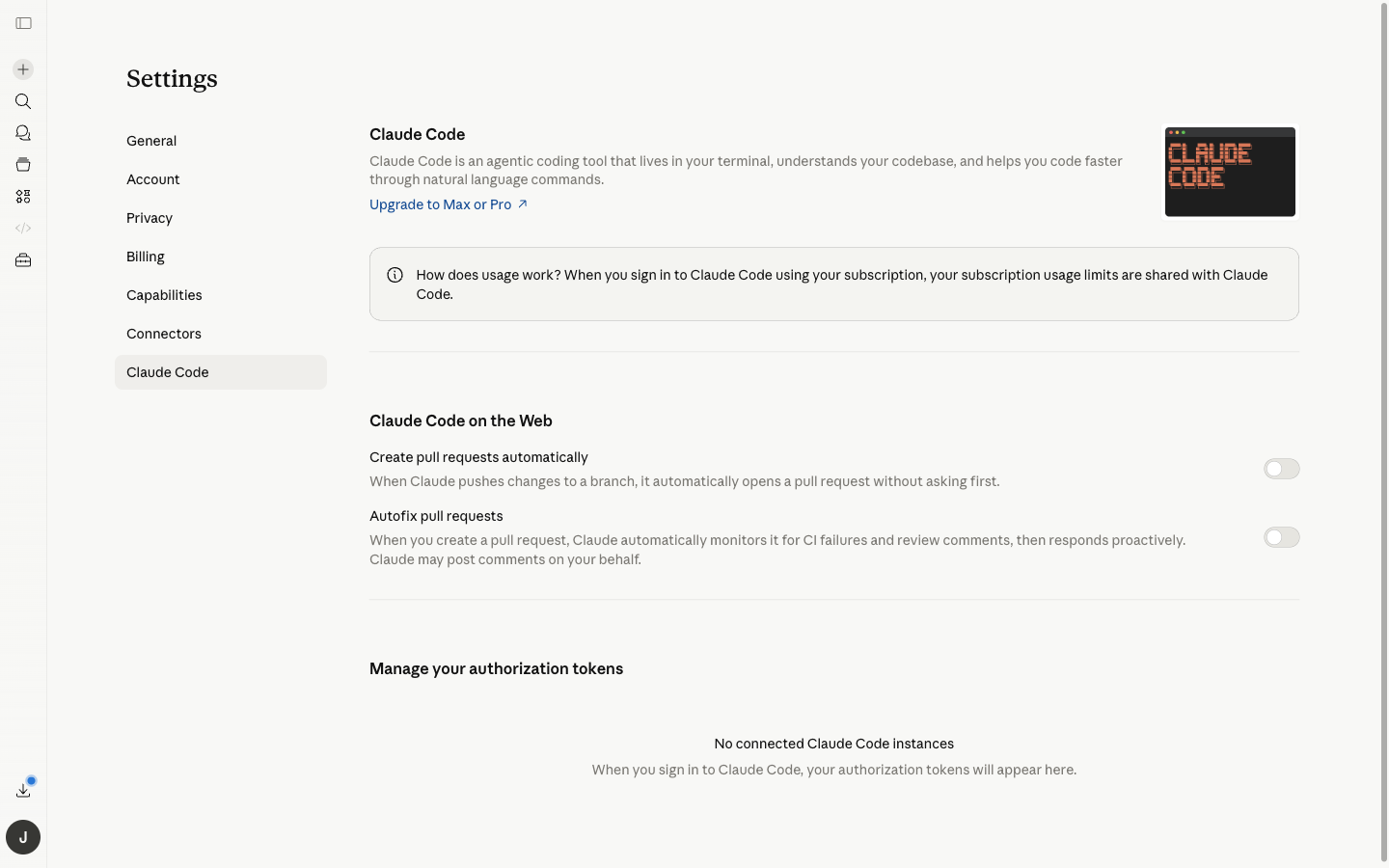Open the Privacy settings section

click(150, 217)
